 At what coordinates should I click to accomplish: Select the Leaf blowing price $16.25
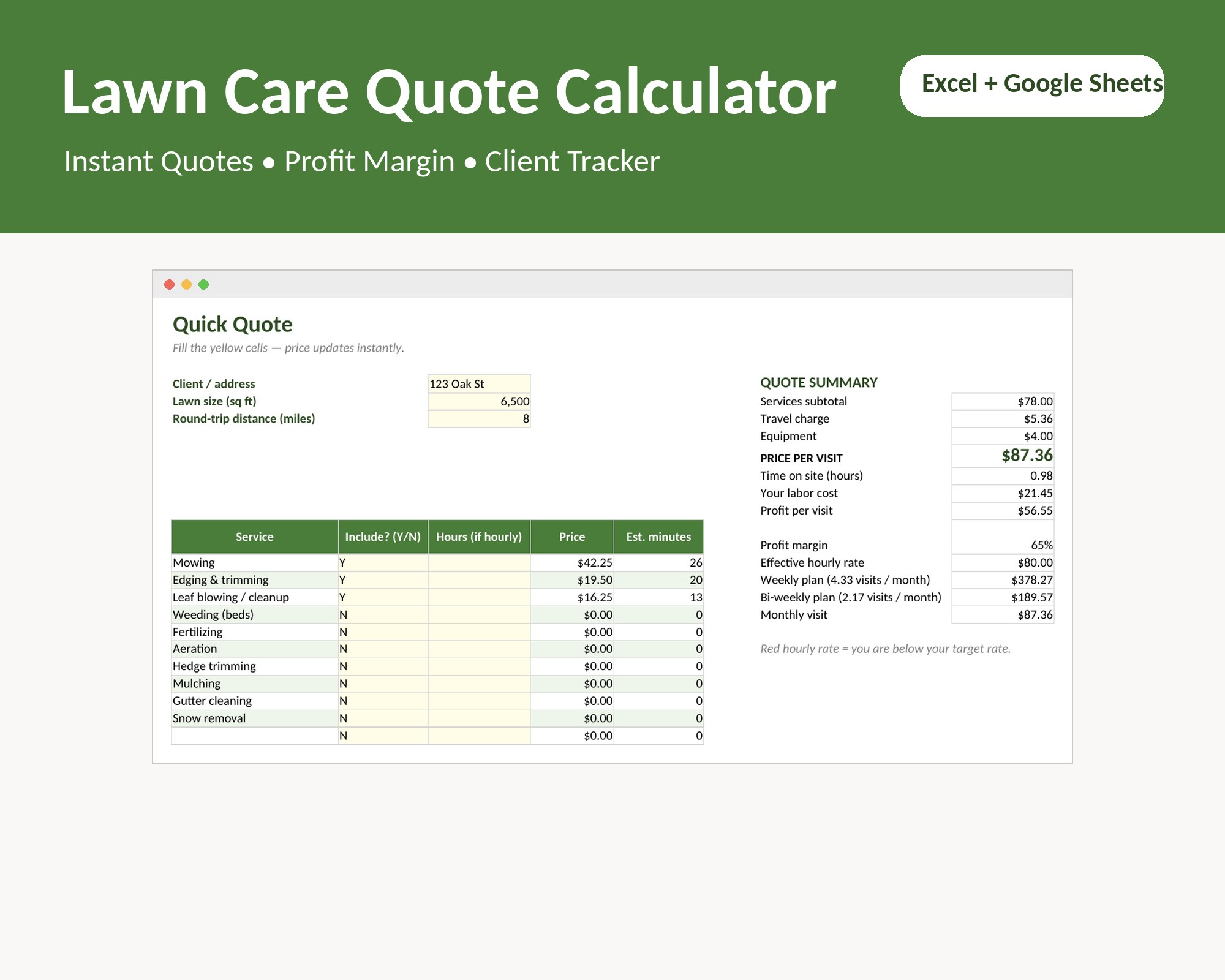coord(572,597)
